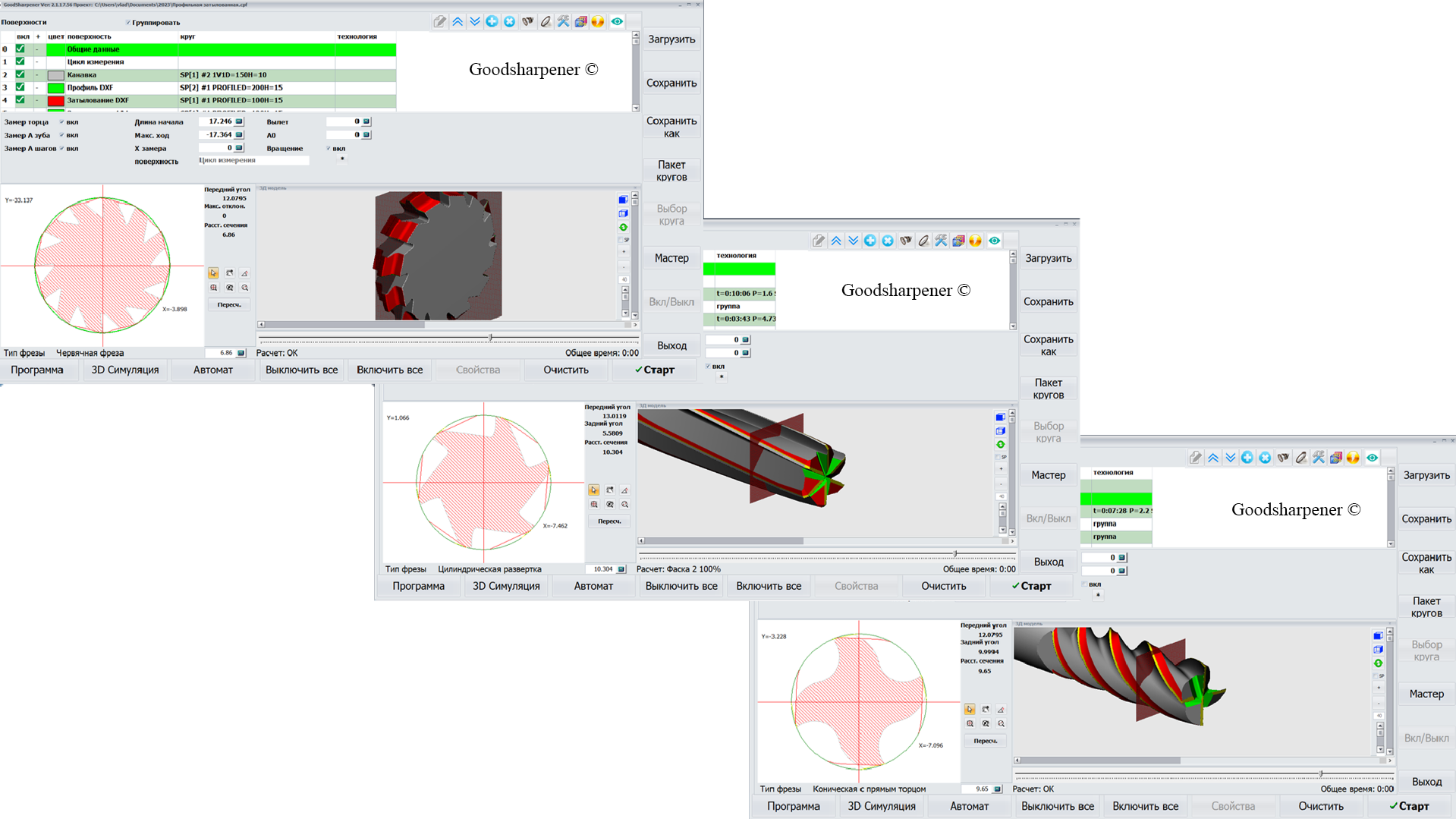1456x819 pixels.
Task: Toggle the Замер торца вкл checkbox
Action: [x=61, y=122]
